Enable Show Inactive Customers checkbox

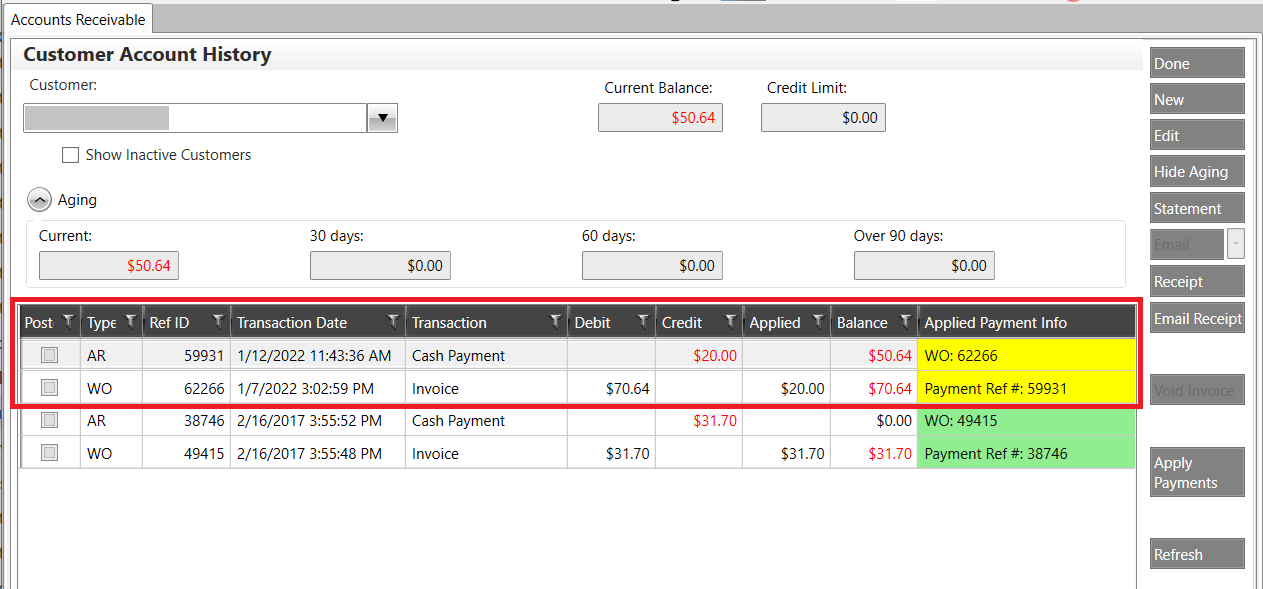70,155
